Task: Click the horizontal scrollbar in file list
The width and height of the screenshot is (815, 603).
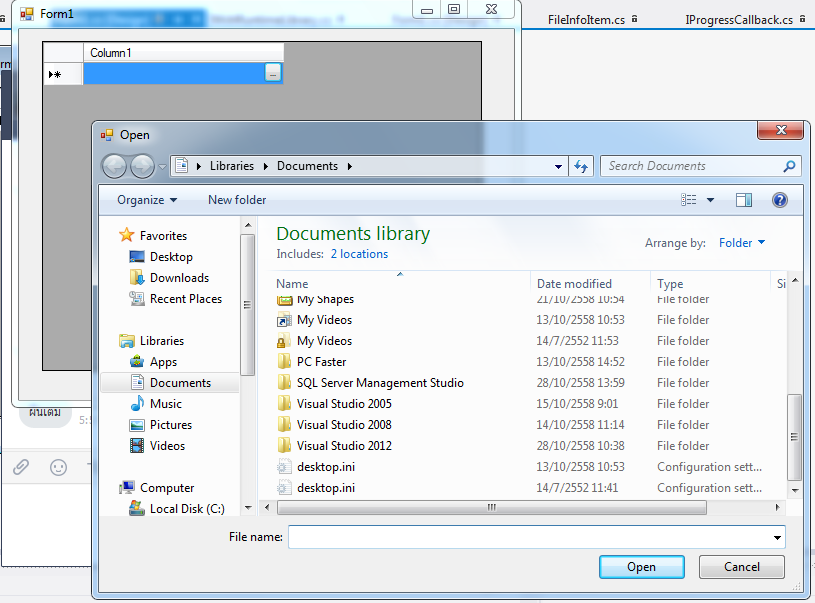Action: [x=490, y=508]
